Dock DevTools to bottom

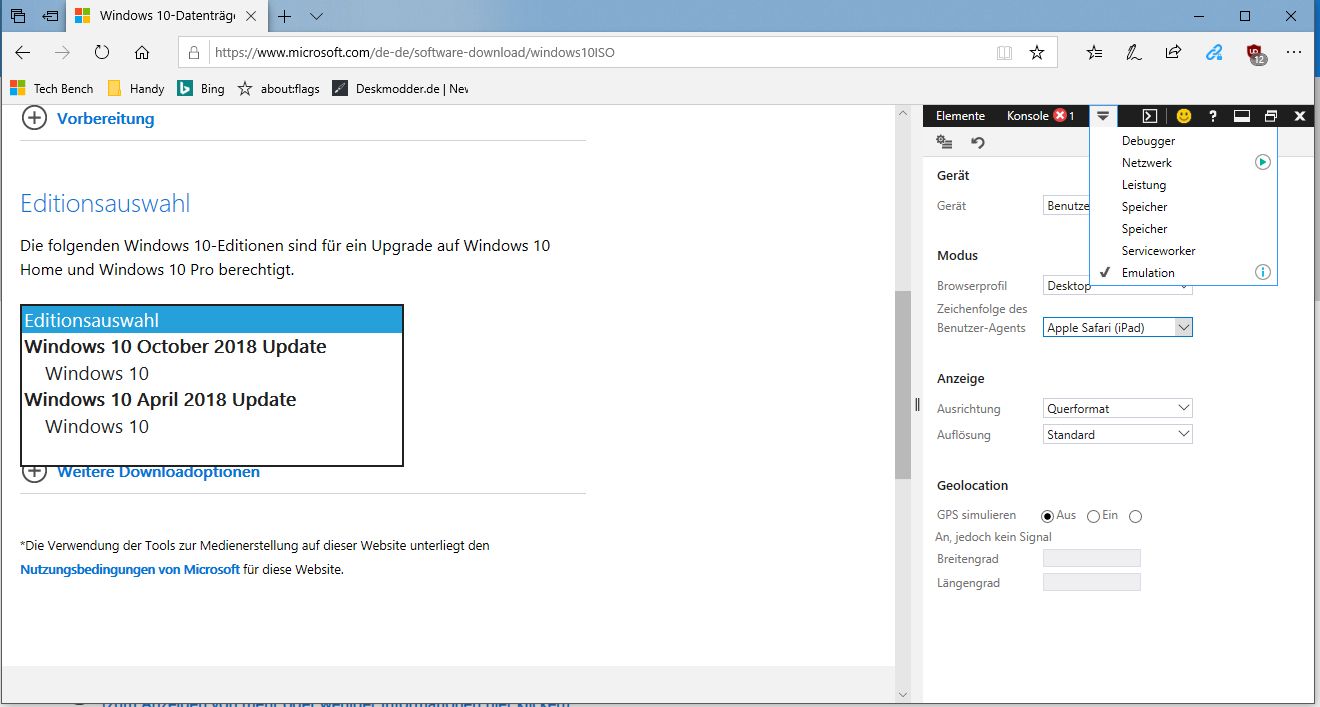point(1242,116)
